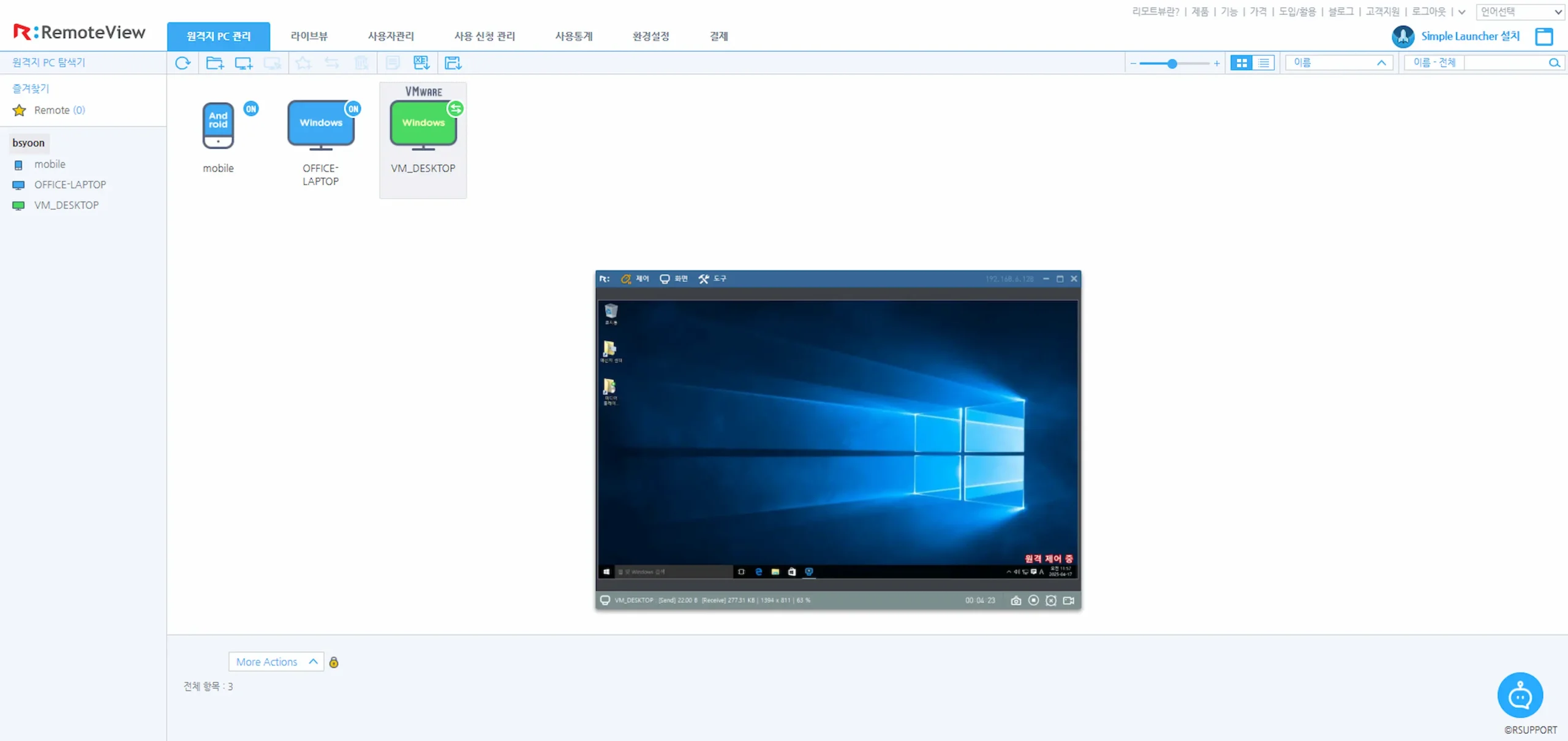Open the 이름 sort dropdown

(x=1339, y=62)
